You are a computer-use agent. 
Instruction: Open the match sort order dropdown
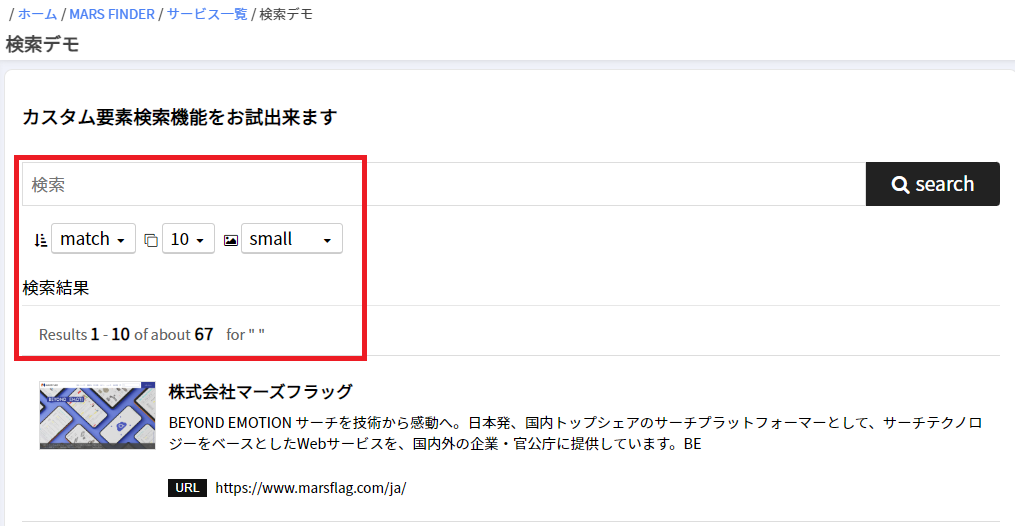pos(93,239)
